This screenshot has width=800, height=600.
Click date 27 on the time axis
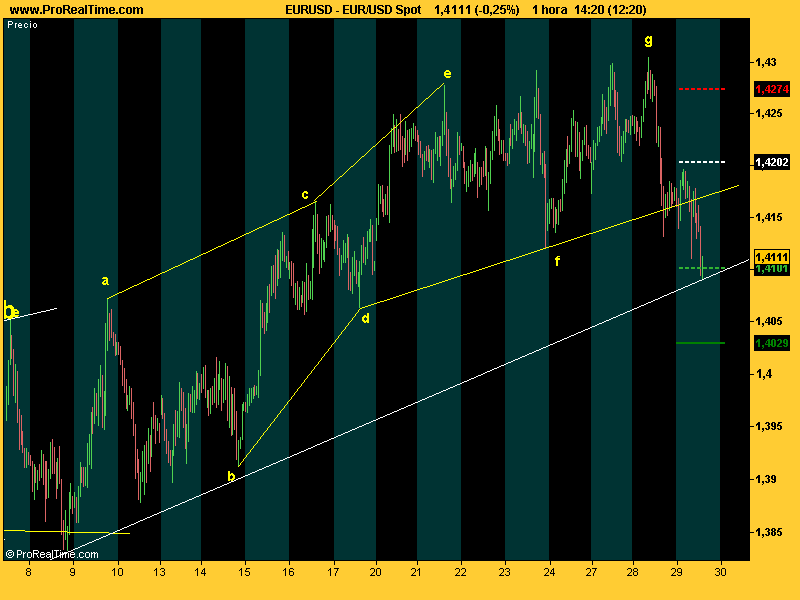pos(591,572)
